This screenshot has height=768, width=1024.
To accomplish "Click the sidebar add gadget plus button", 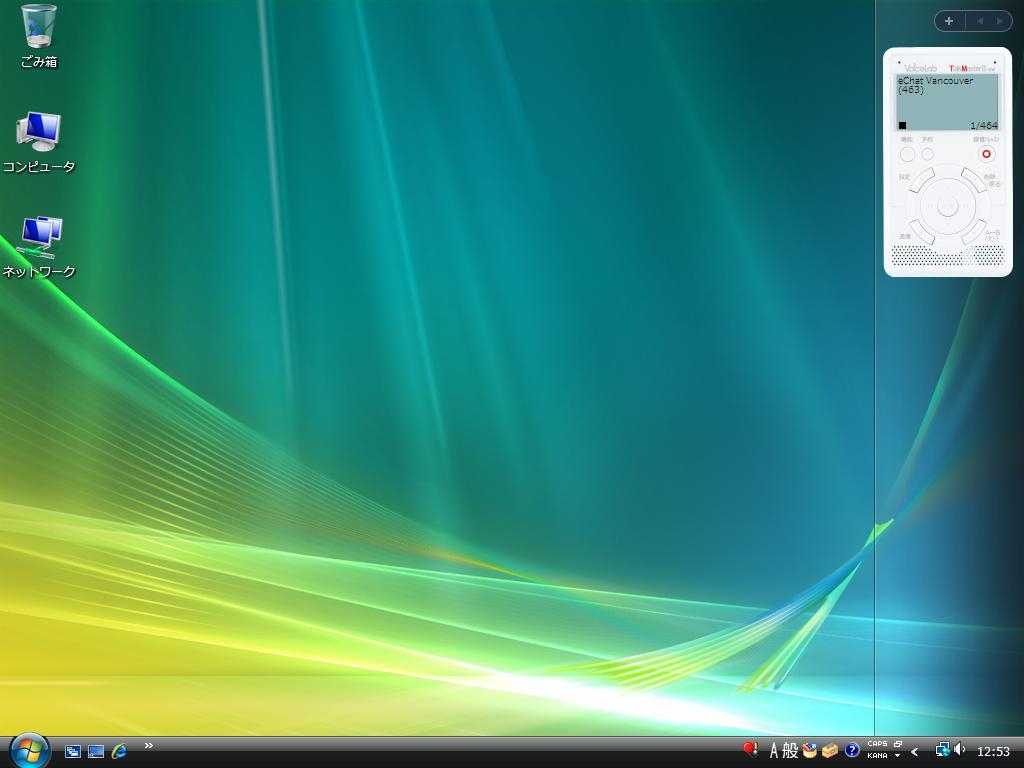I will 949,21.
